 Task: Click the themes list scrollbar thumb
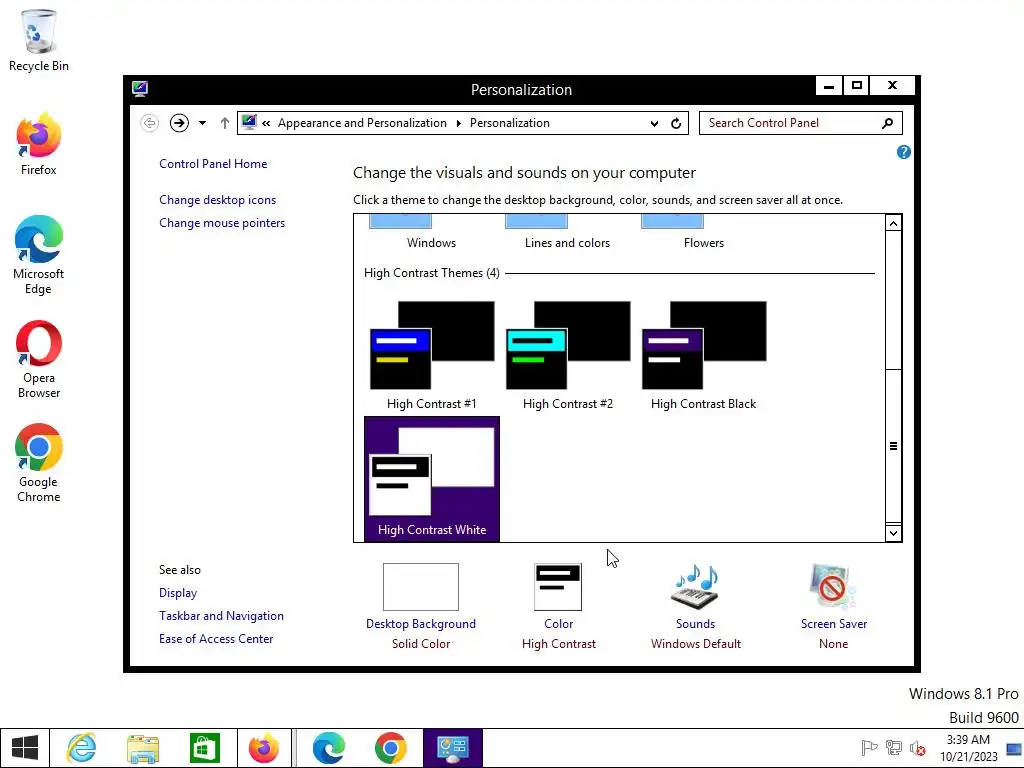point(893,446)
